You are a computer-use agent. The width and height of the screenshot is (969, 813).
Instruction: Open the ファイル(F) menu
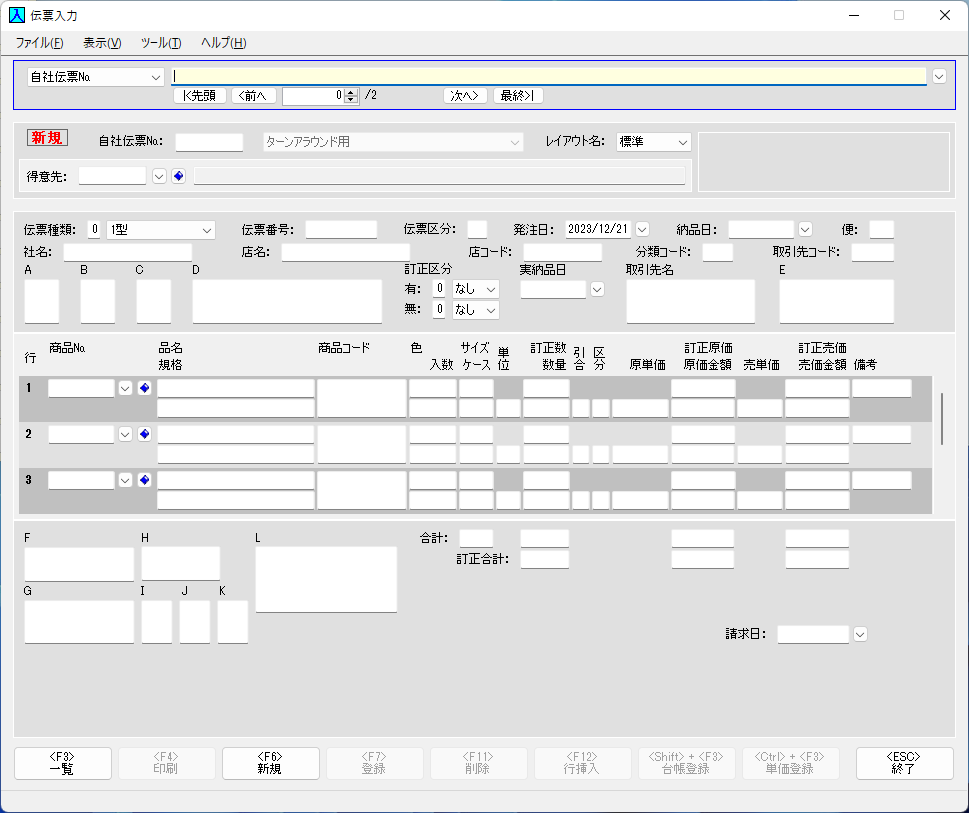(40, 43)
